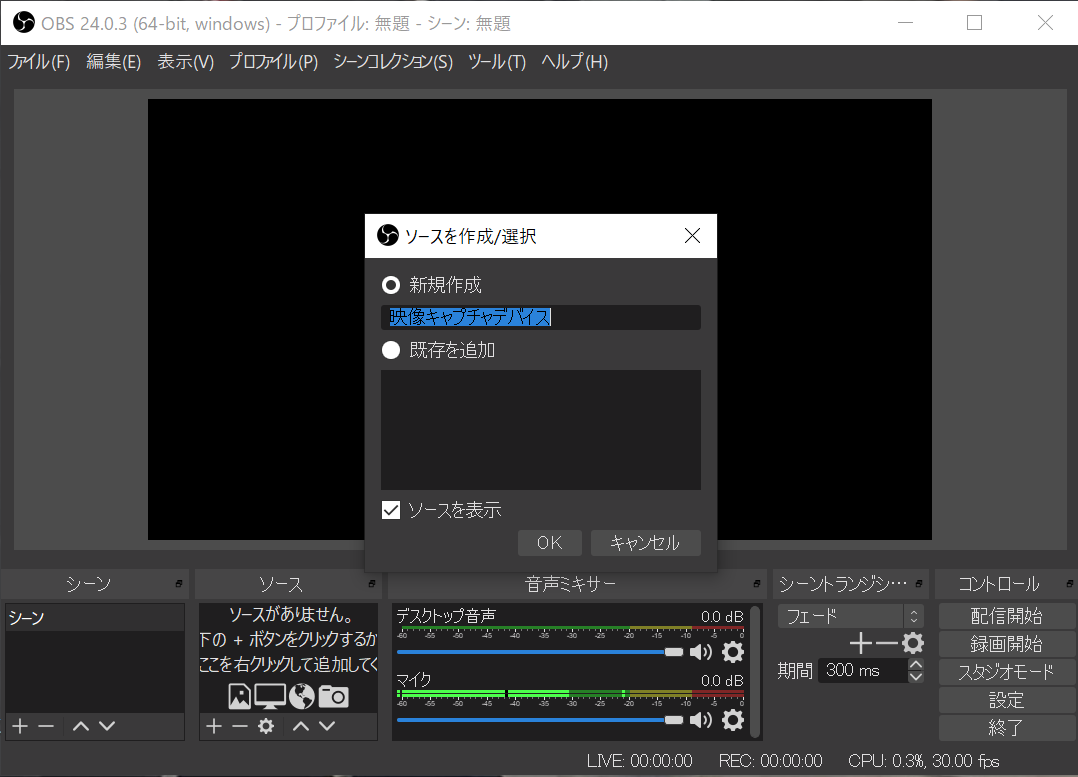Click 録画開始 to start recording

1006,644
